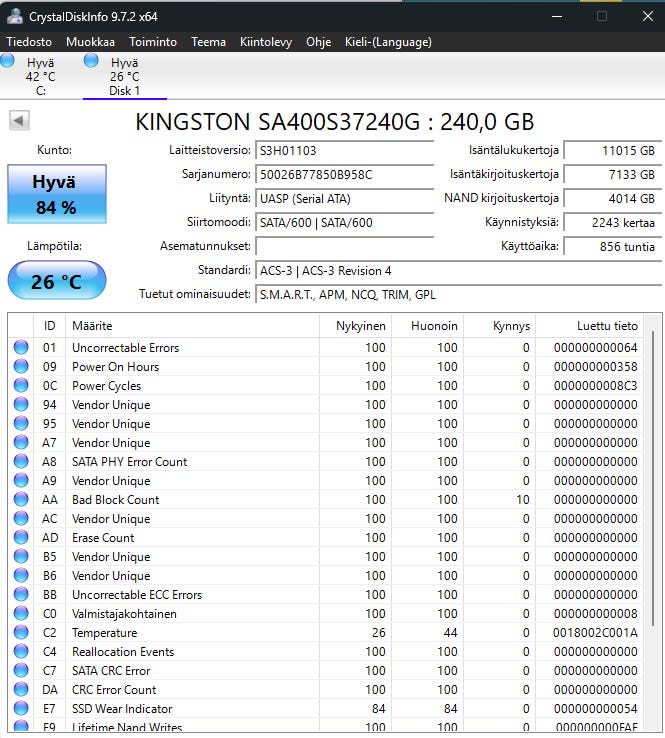The image size is (665, 738).
Task: Minimize the CrystalDiskInfo window
Action: [x=557, y=16]
